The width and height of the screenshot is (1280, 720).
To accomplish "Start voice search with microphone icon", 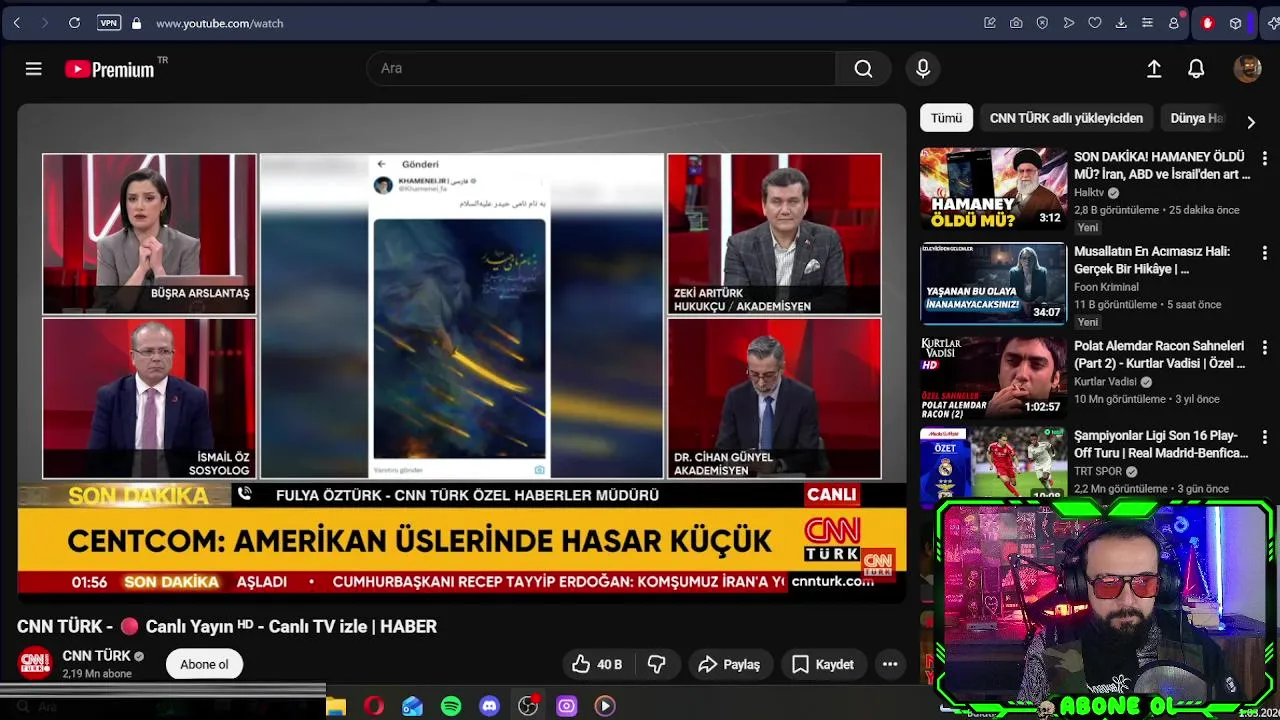I will coord(923,69).
